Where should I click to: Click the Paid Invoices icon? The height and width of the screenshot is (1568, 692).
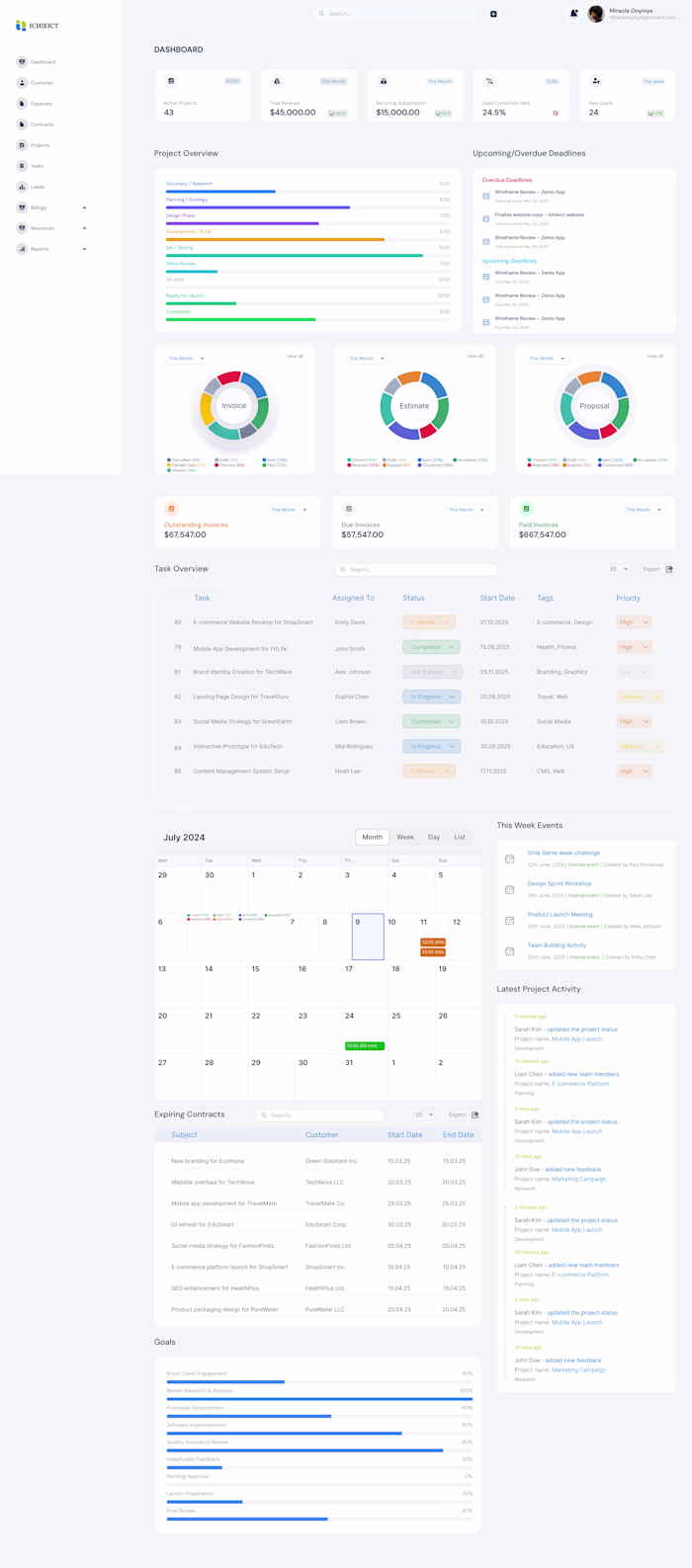click(526, 509)
